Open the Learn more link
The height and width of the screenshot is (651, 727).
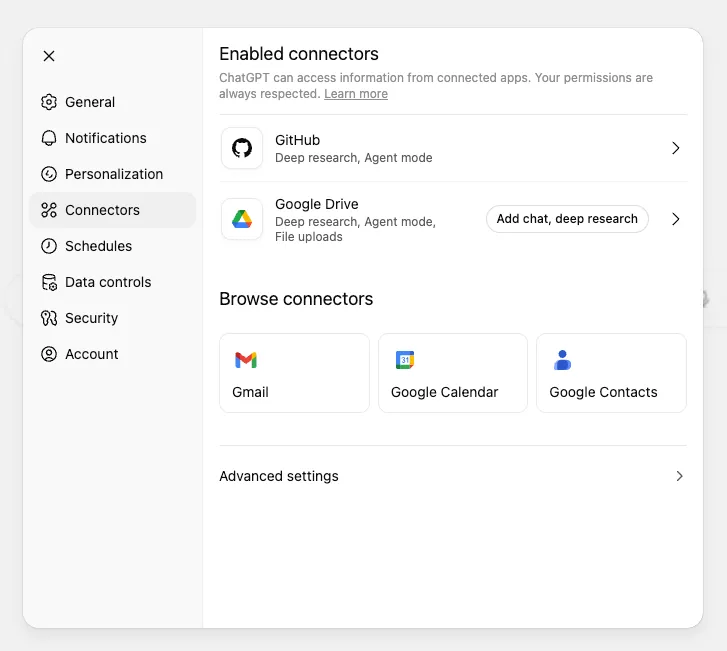[x=356, y=94]
